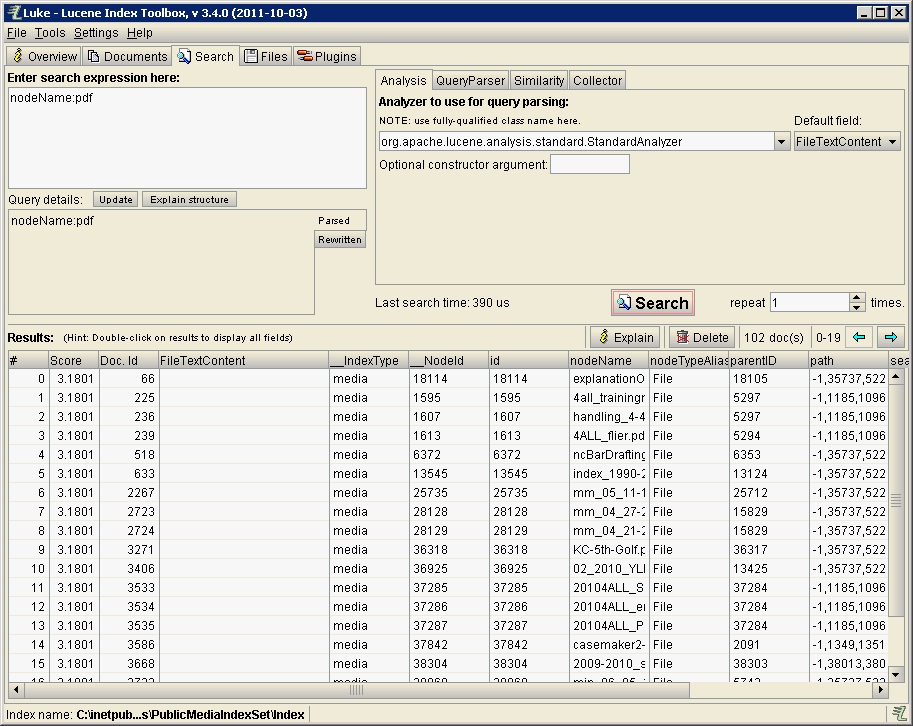The width and height of the screenshot is (913, 726).
Task: Show the Rewritten query view
Action: (x=340, y=239)
